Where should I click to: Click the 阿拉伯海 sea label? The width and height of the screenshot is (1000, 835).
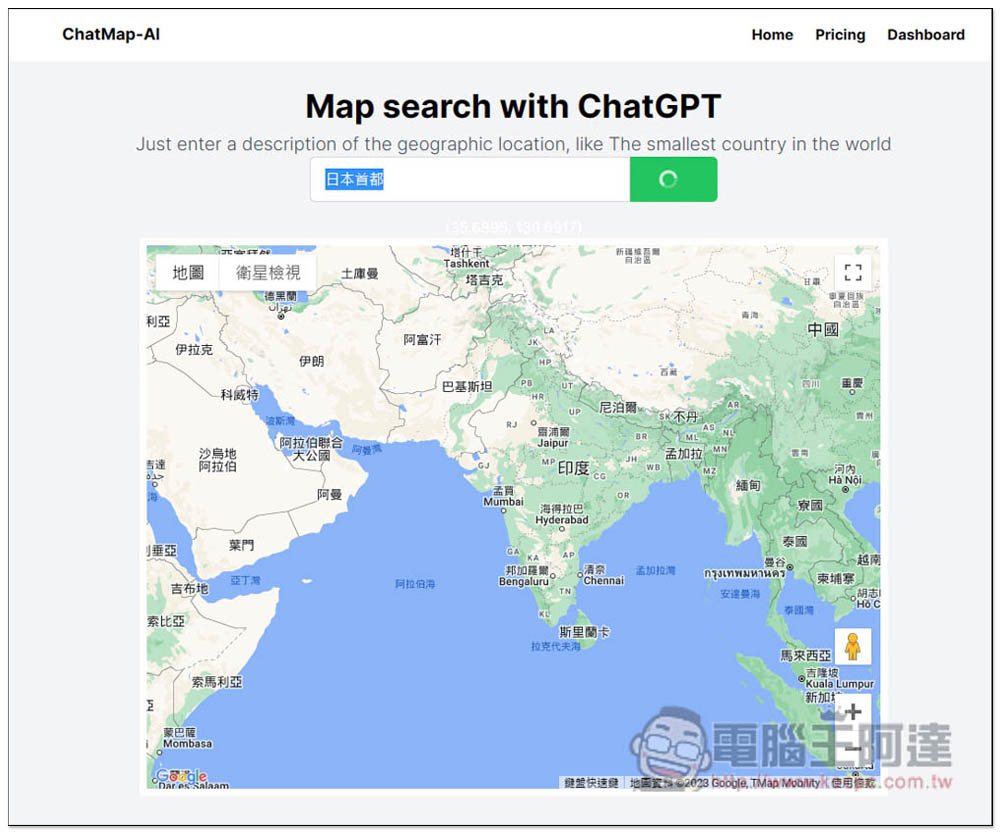[x=415, y=584]
